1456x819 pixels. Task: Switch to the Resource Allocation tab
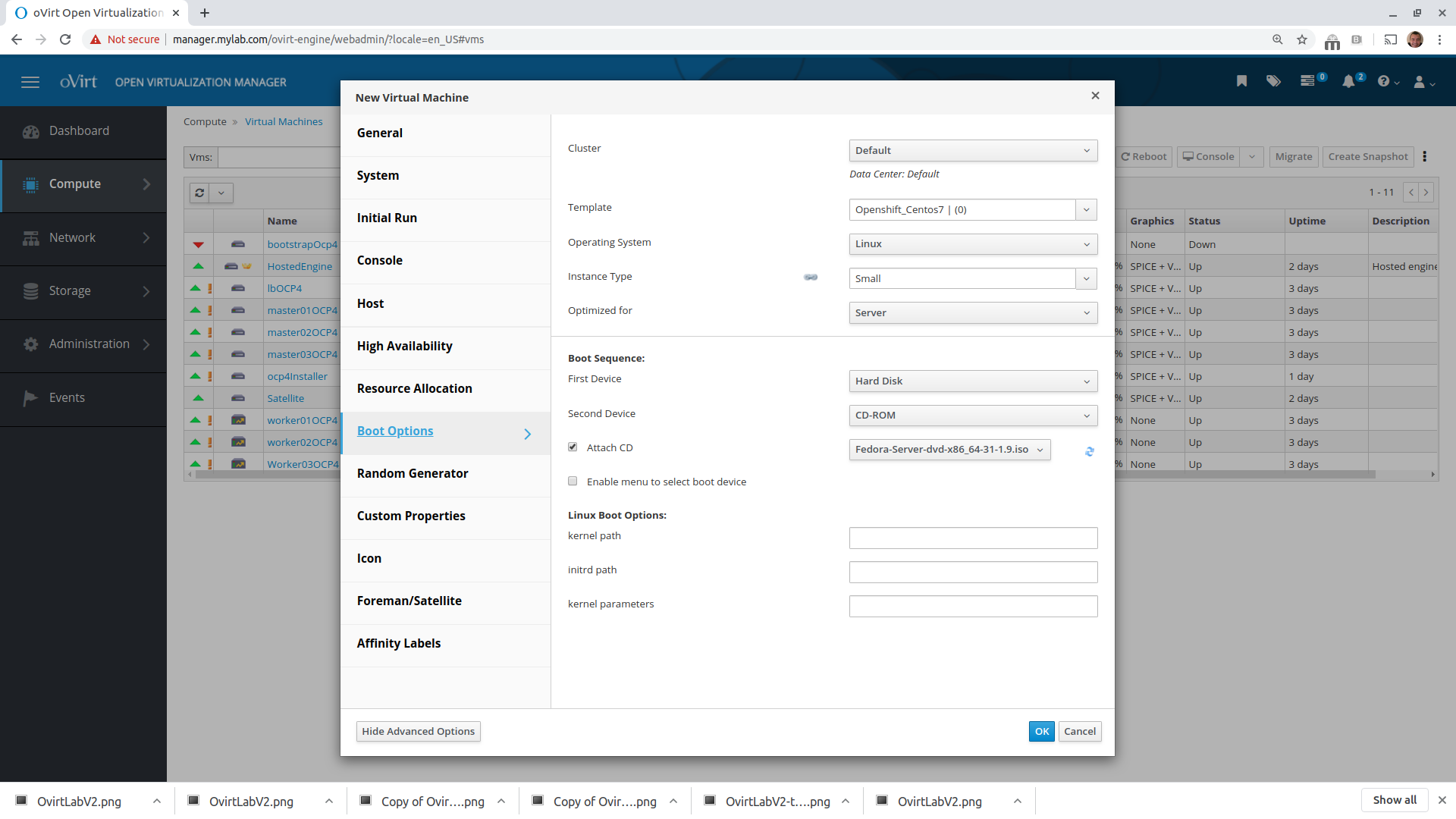point(446,388)
